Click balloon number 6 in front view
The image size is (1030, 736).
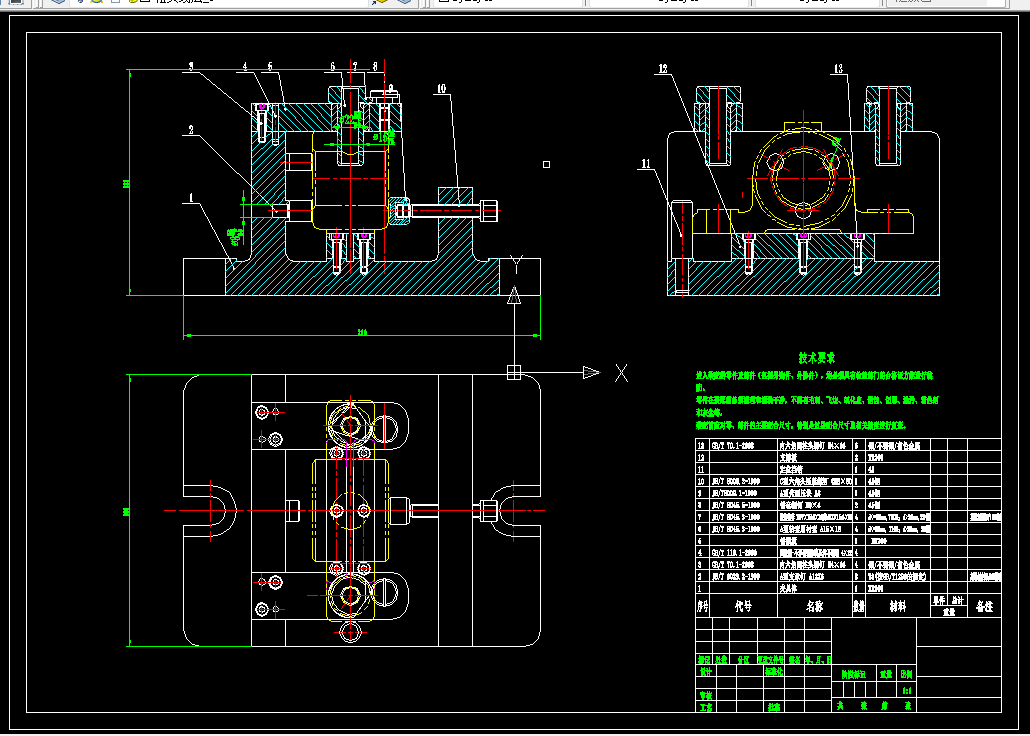pos(332,66)
